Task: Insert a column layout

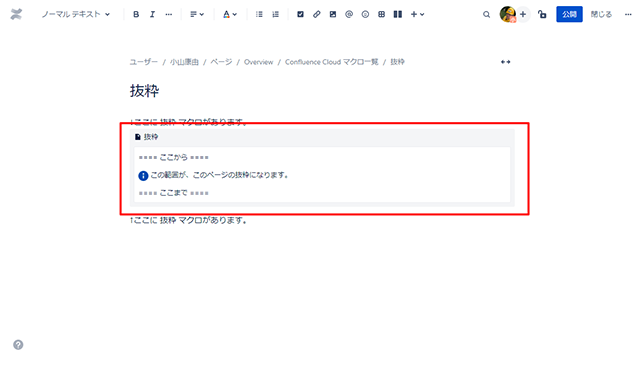Action: pos(398,14)
